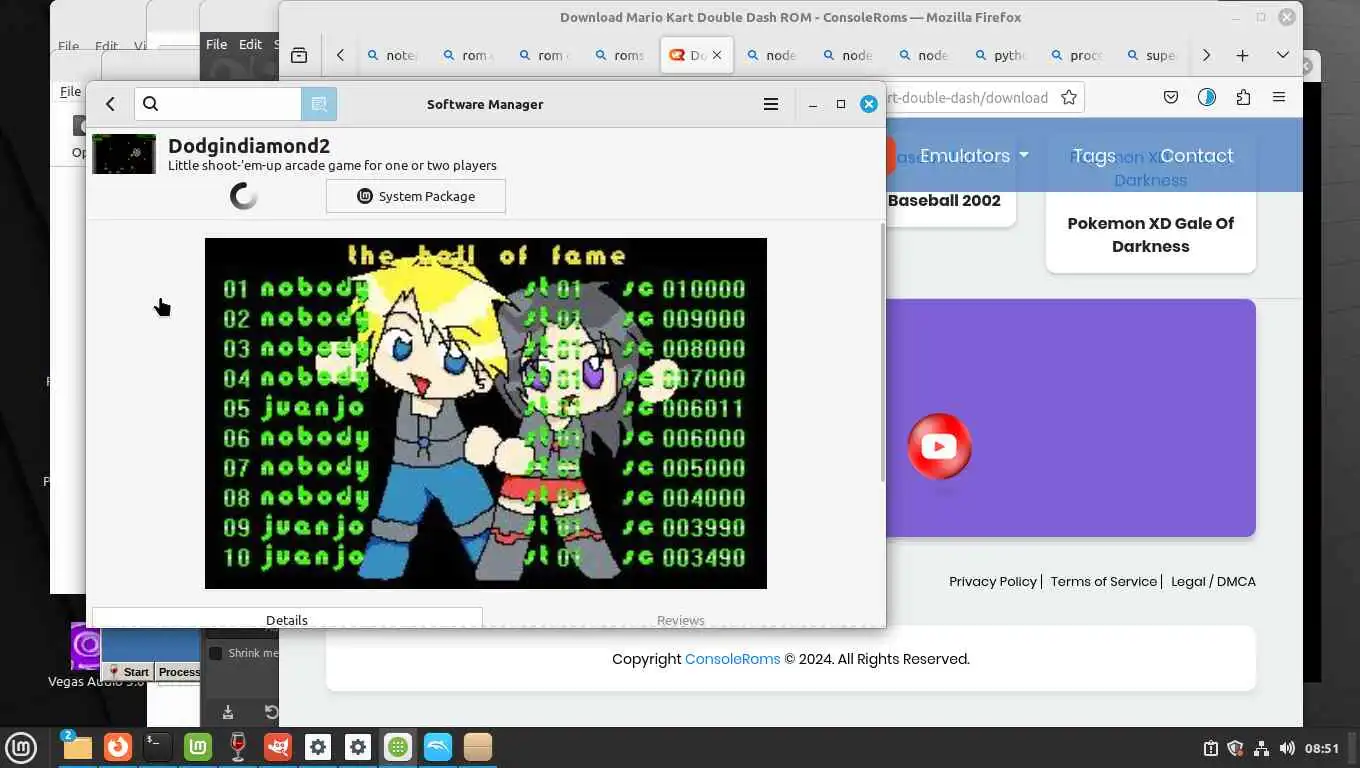Open Edit menu in dark background window

(250, 44)
